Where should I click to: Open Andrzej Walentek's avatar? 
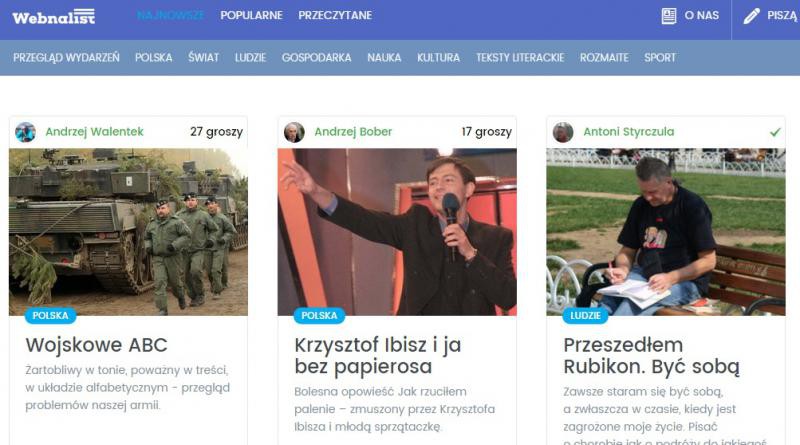coord(26,132)
